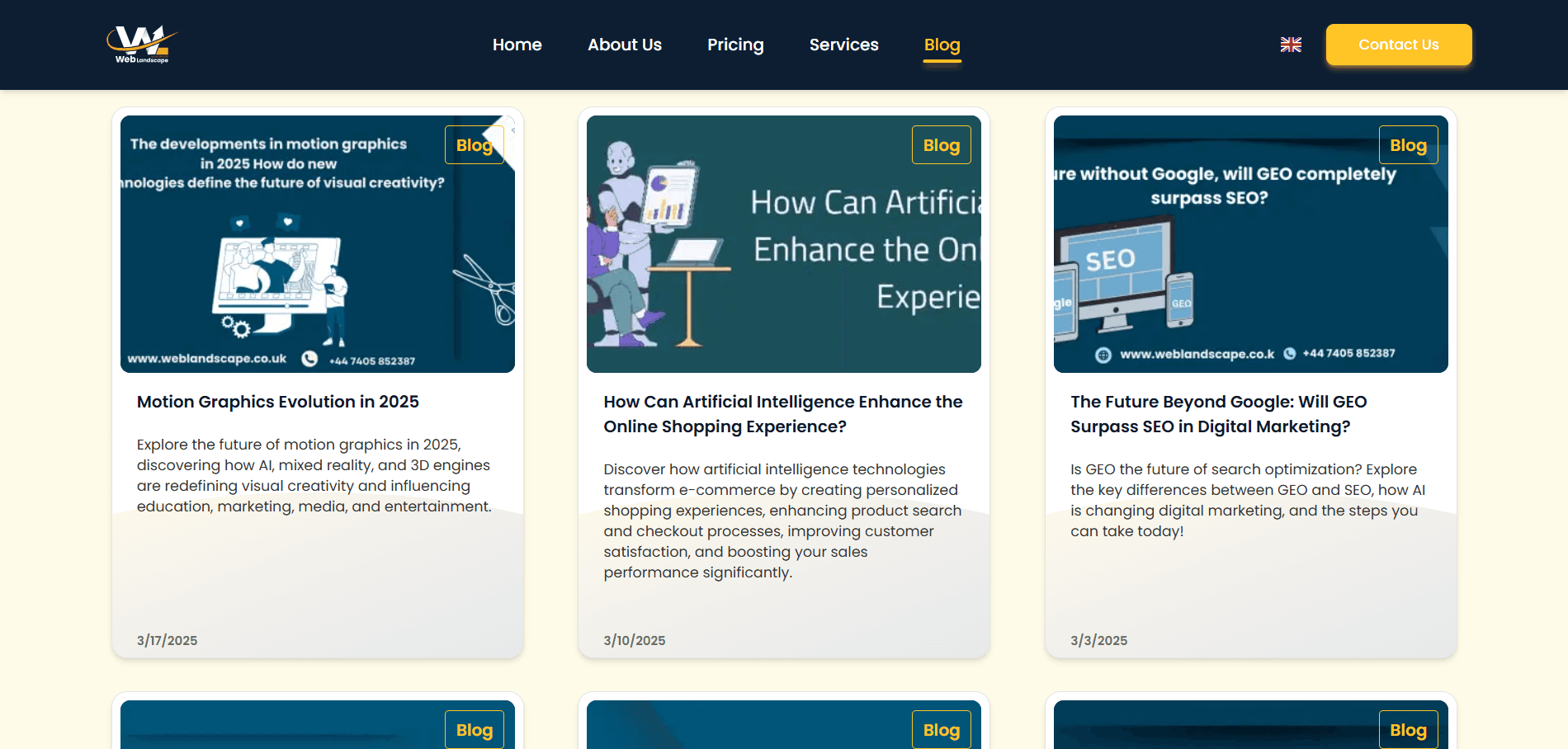Click the Blog tag on bottom-left card

click(x=474, y=730)
